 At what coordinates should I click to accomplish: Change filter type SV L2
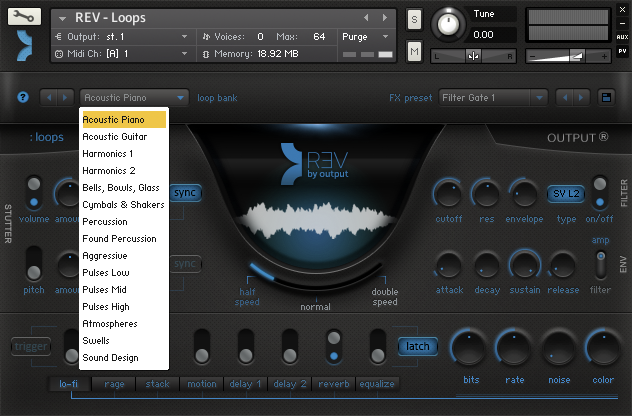click(566, 193)
